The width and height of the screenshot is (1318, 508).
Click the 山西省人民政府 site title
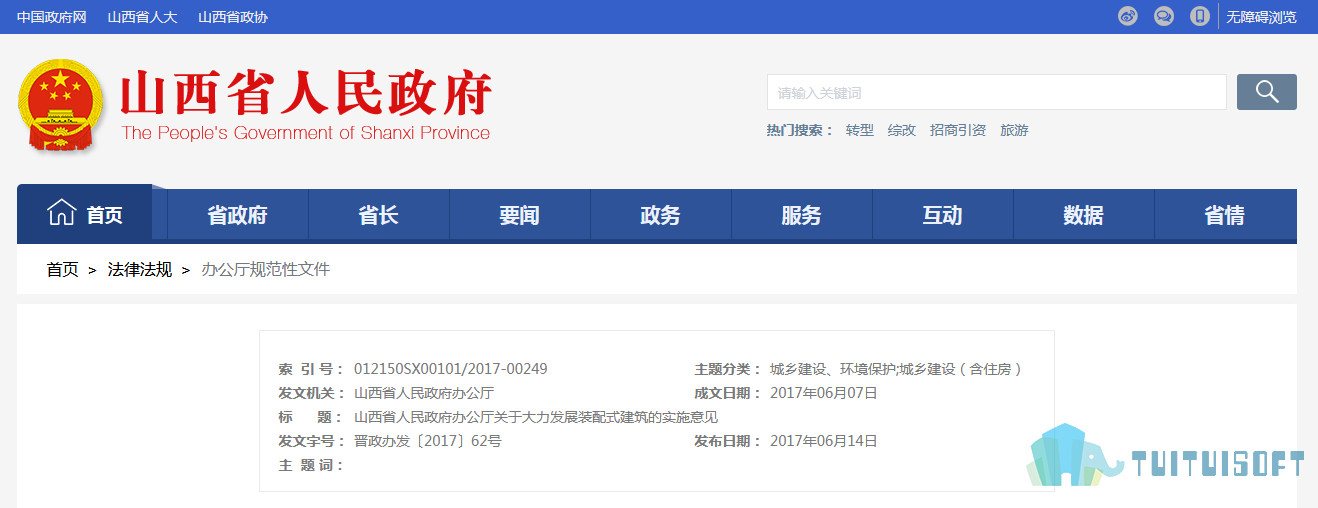click(x=306, y=94)
